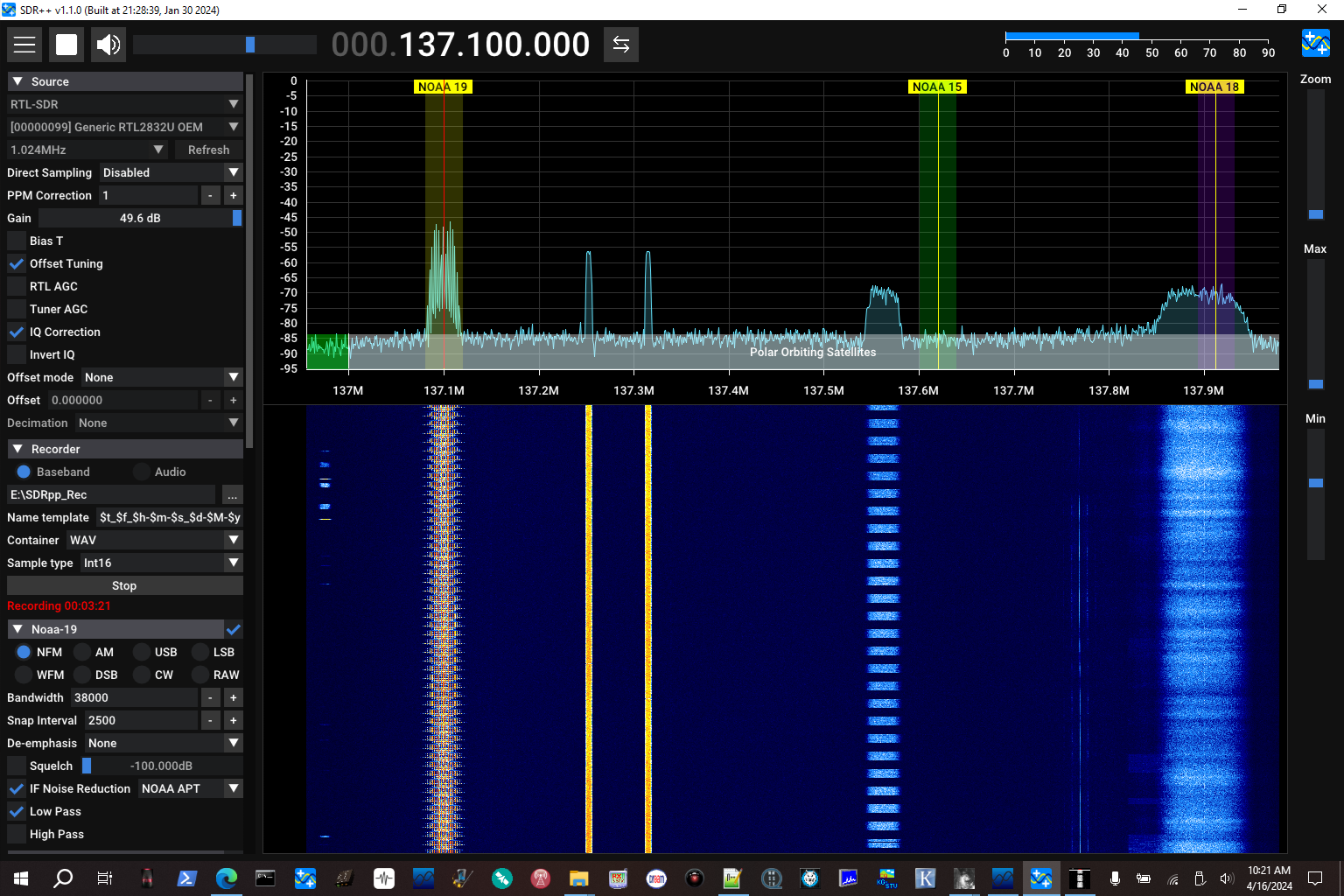Open PowerShell from the taskbar
Screen dimensions: 1344x896
(186, 878)
